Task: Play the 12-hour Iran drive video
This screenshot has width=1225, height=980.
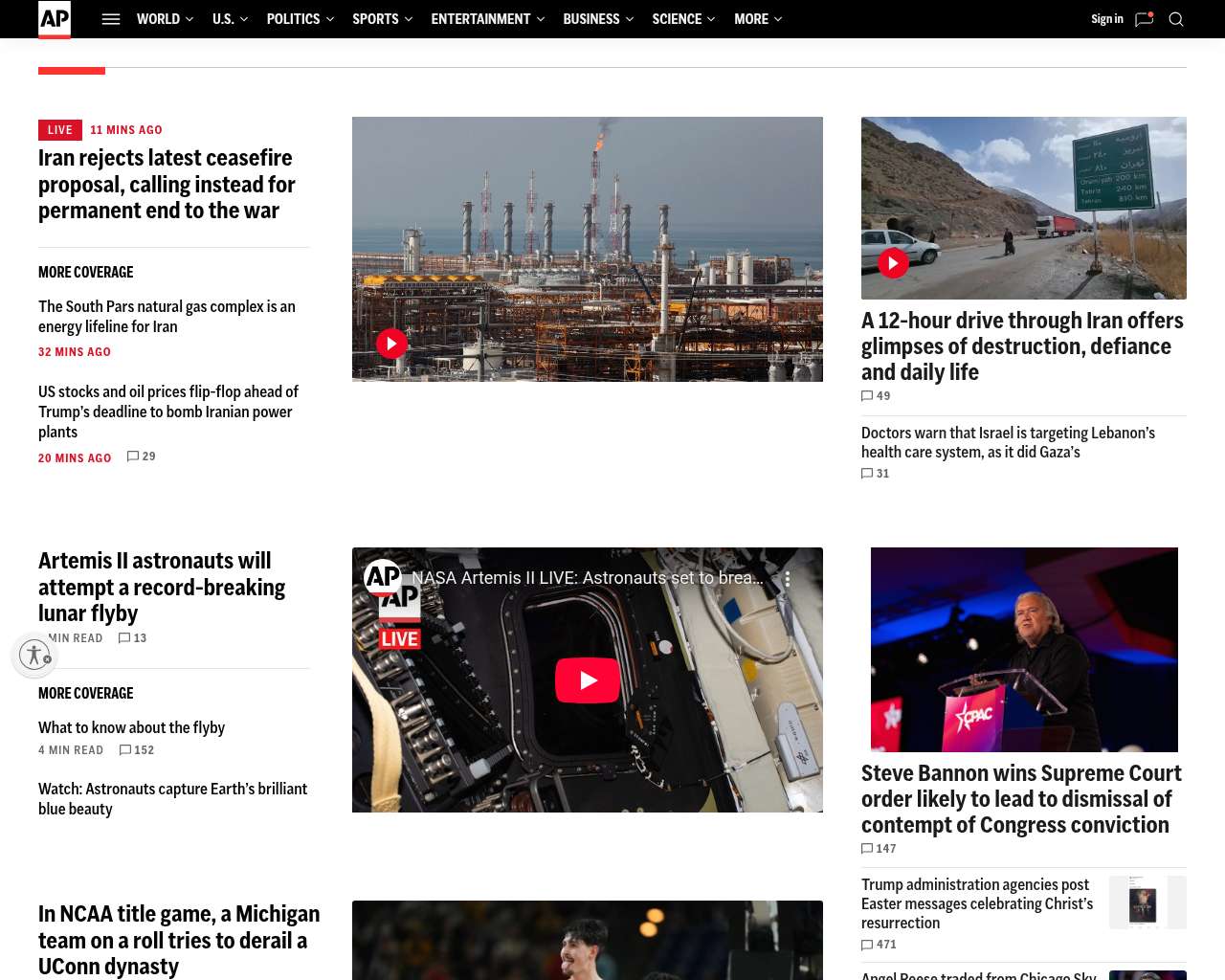Action: (x=893, y=262)
